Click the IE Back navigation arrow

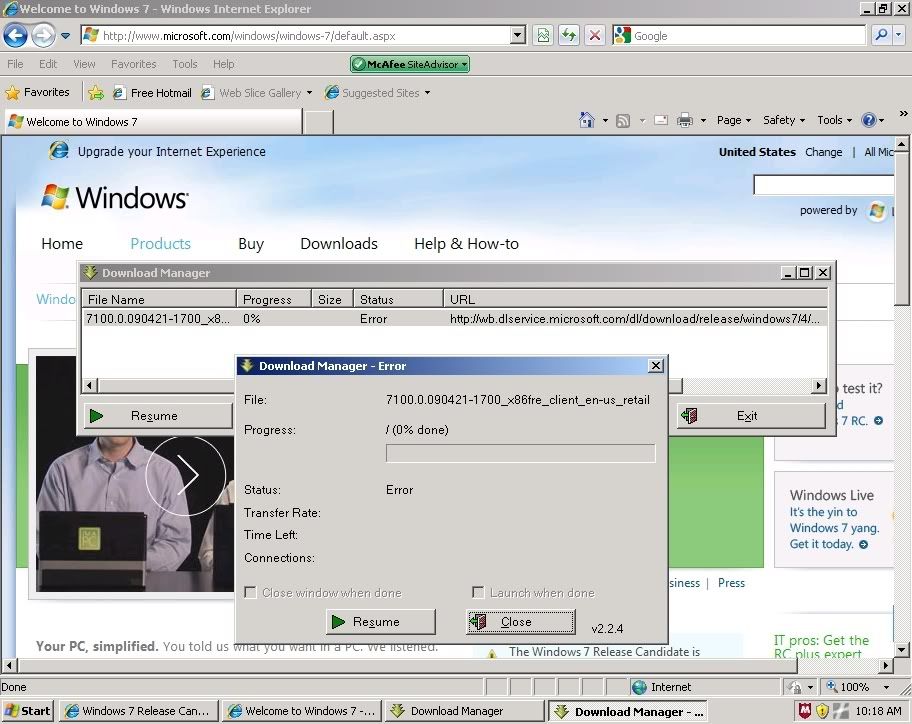click(16, 36)
